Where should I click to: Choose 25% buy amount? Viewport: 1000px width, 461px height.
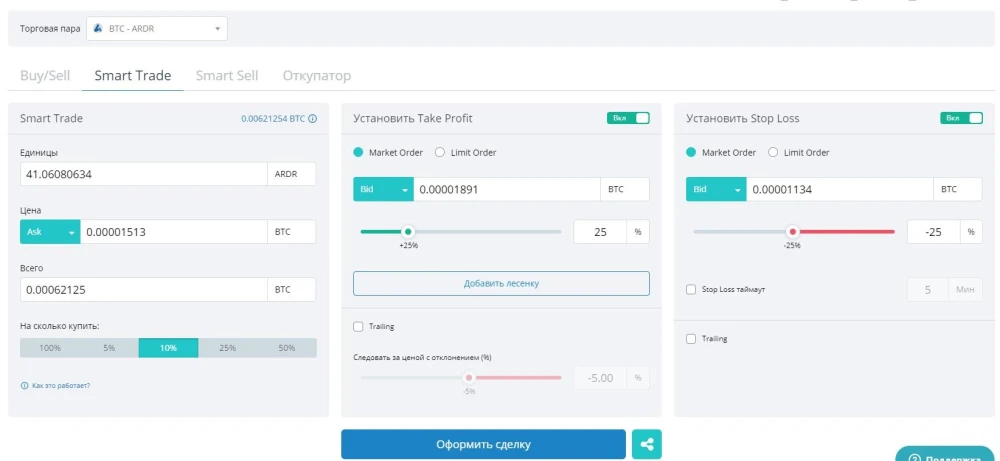228,348
